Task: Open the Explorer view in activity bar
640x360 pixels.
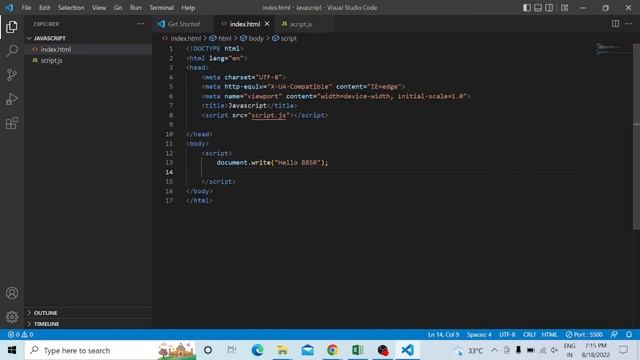Action: pos(12,27)
